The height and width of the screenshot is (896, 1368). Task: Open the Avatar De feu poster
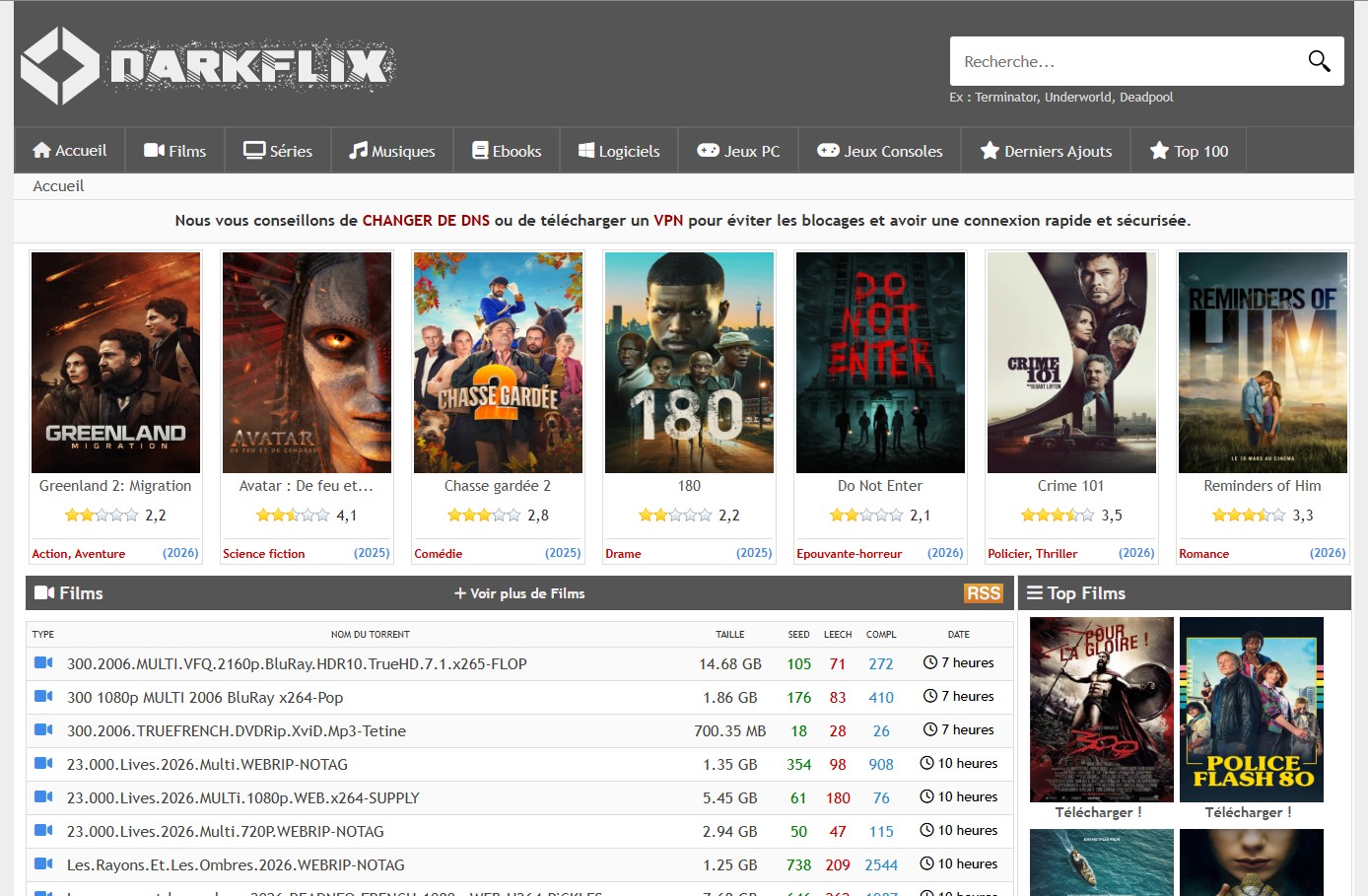pos(307,363)
